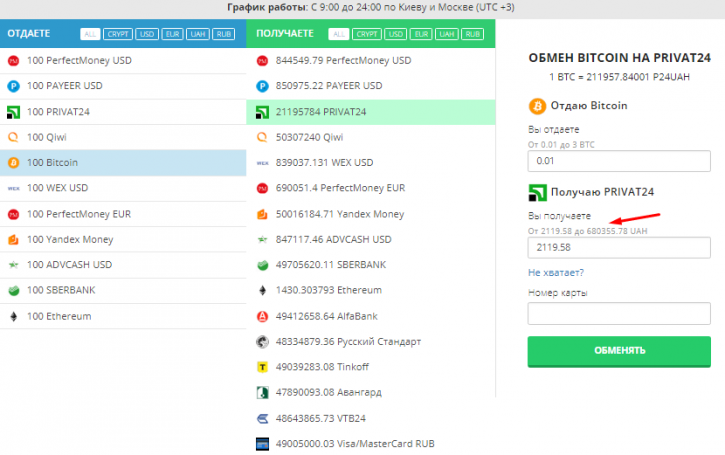Click the Visa/MasterCard RUB card icon
The width and height of the screenshot is (725, 455).
tap(262, 444)
